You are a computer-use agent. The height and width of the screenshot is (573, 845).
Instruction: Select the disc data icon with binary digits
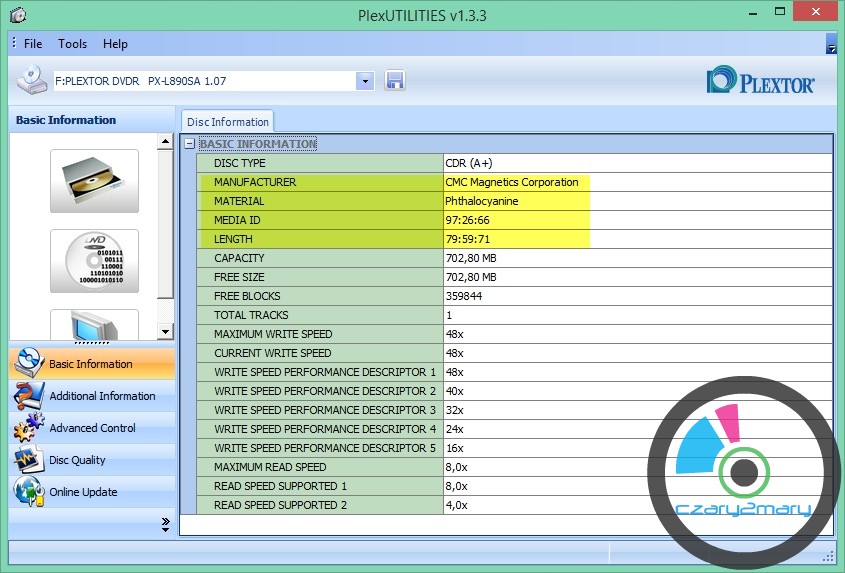(94, 260)
